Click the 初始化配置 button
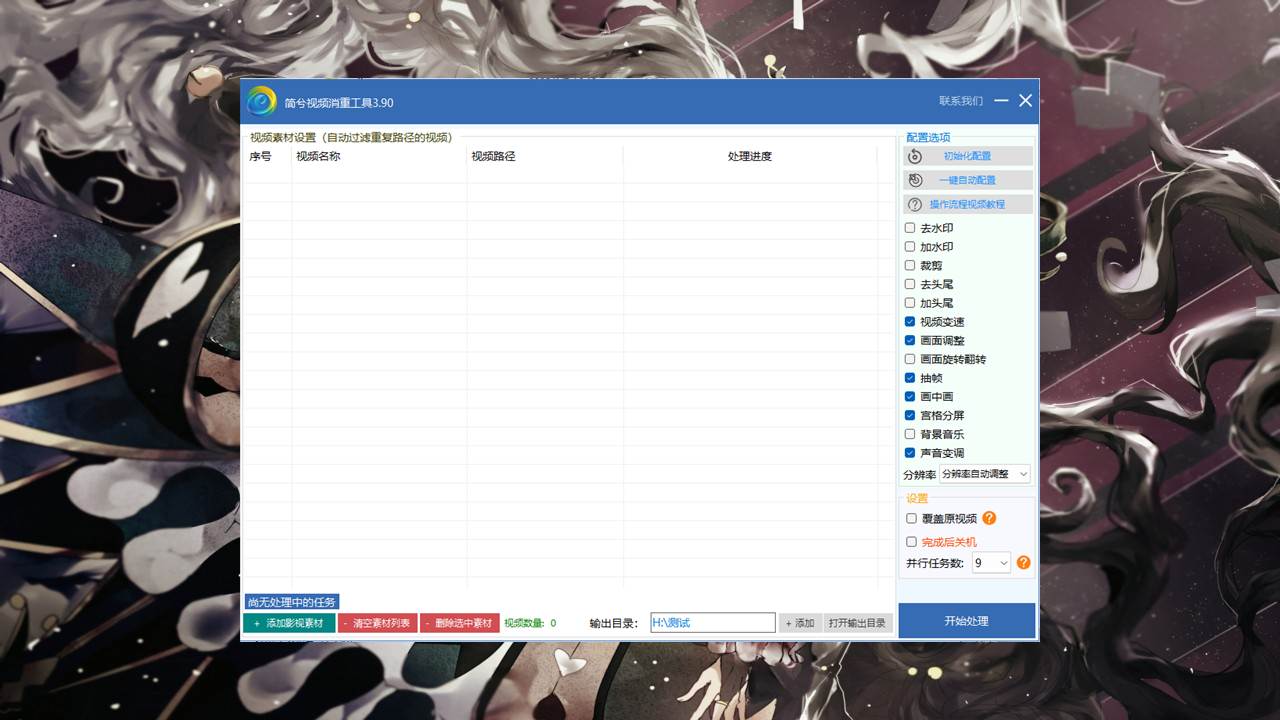Viewport: 1280px width, 720px height. (968, 156)
